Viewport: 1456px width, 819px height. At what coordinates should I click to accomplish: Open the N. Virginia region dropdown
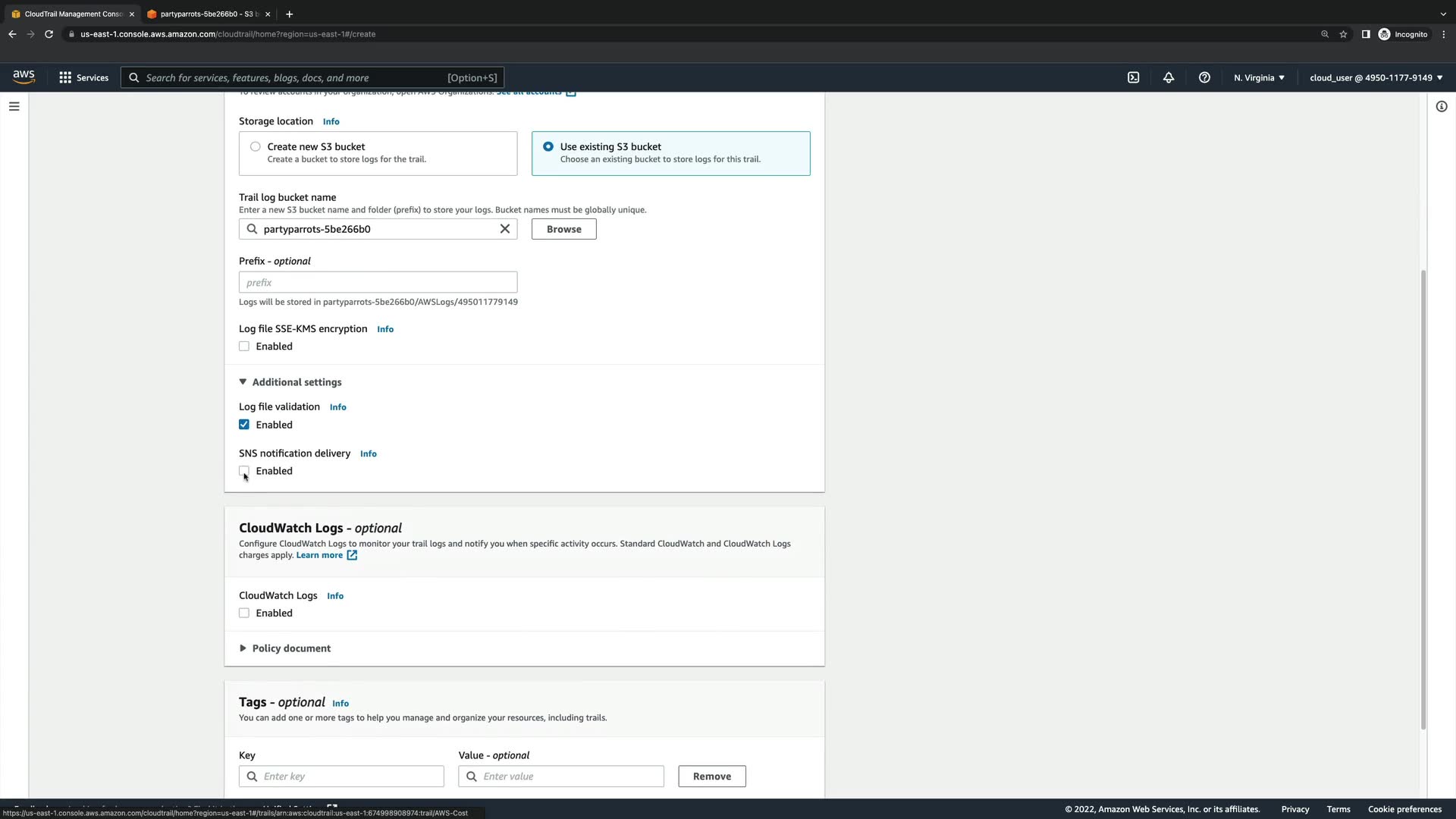click(1259, 77)
